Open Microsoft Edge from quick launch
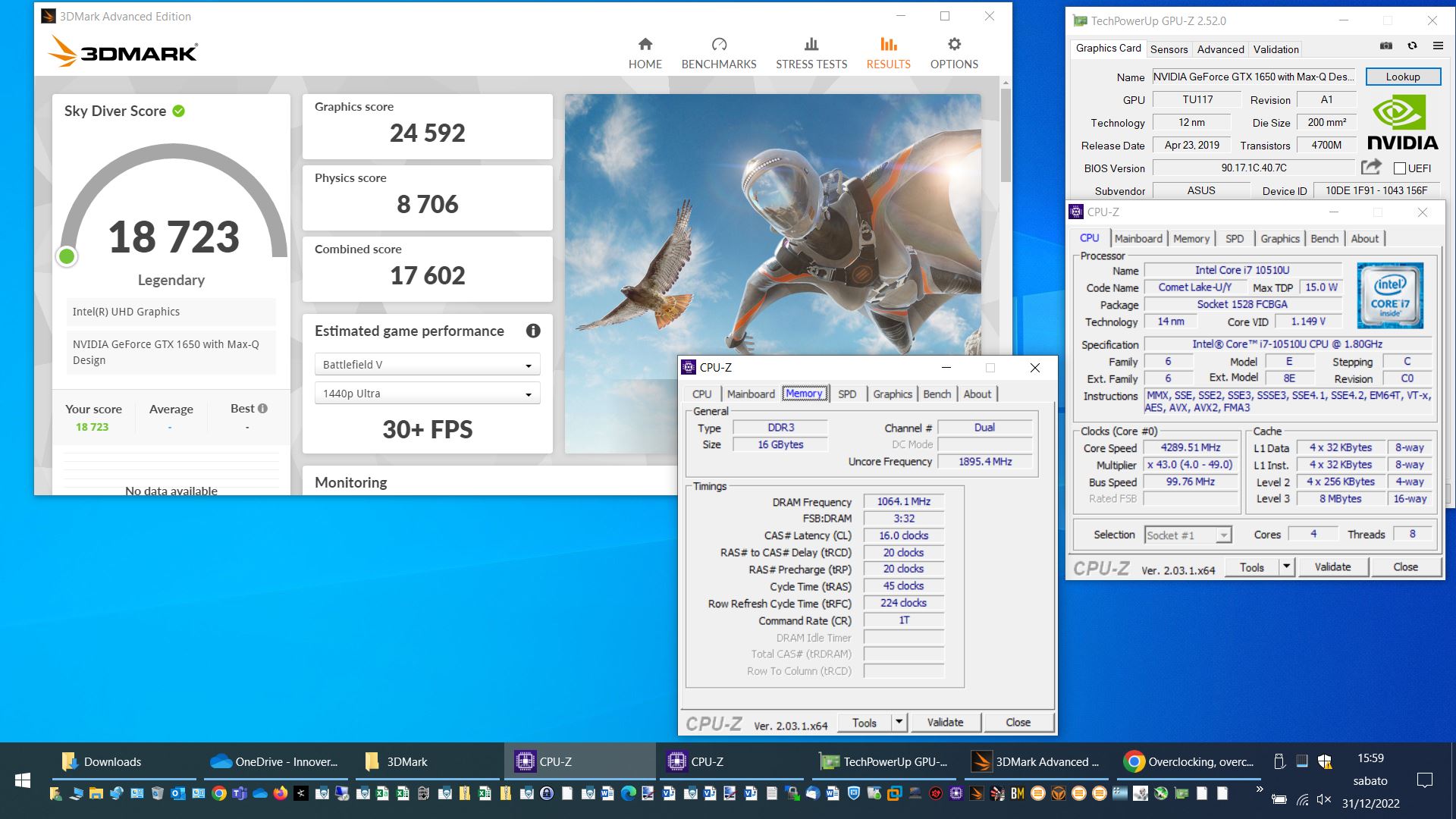Viewport: 1456px width, 819px height. [629, 794]
